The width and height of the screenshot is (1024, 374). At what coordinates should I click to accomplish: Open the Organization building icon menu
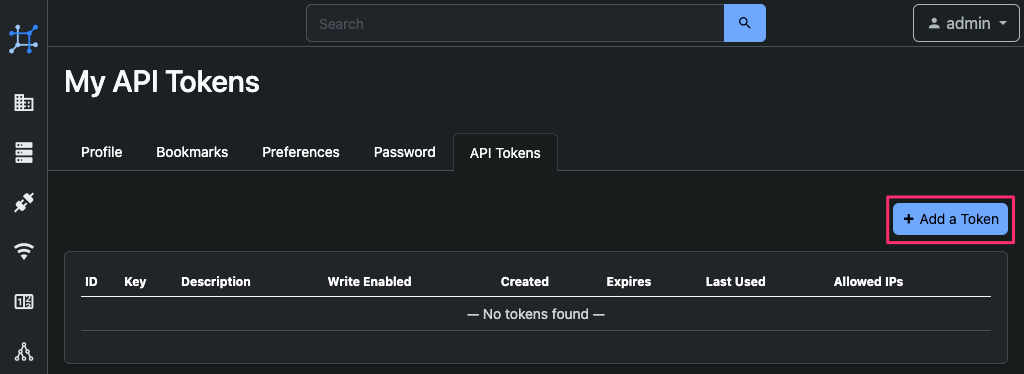pos(24,102)
